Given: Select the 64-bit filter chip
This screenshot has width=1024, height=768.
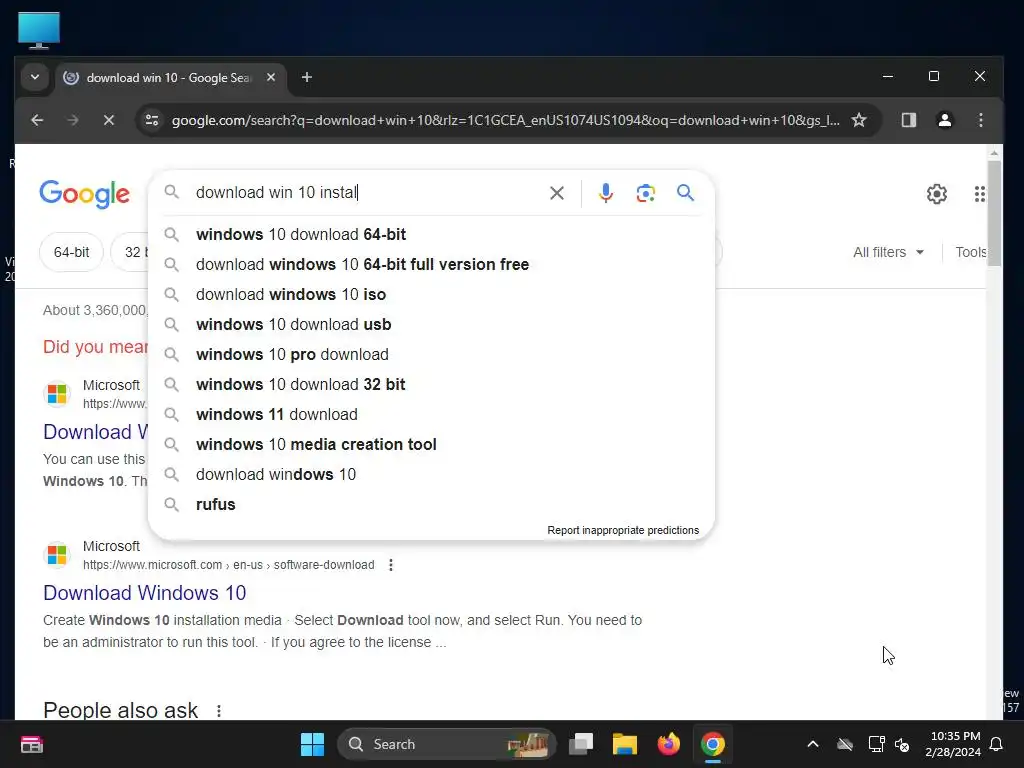Looking at the screenshot, I should click(x=71, y=252).
